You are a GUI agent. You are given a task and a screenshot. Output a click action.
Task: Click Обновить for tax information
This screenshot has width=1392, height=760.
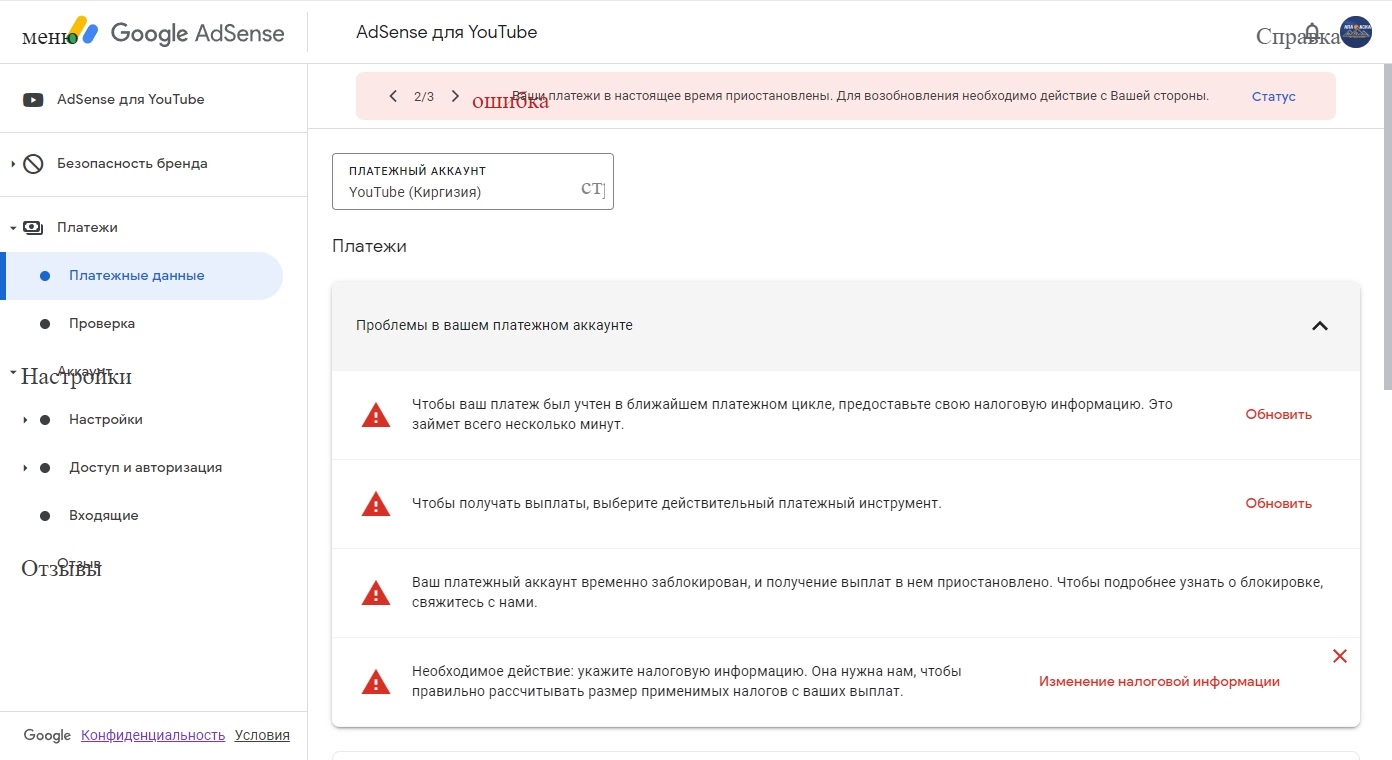(1278, 415)
